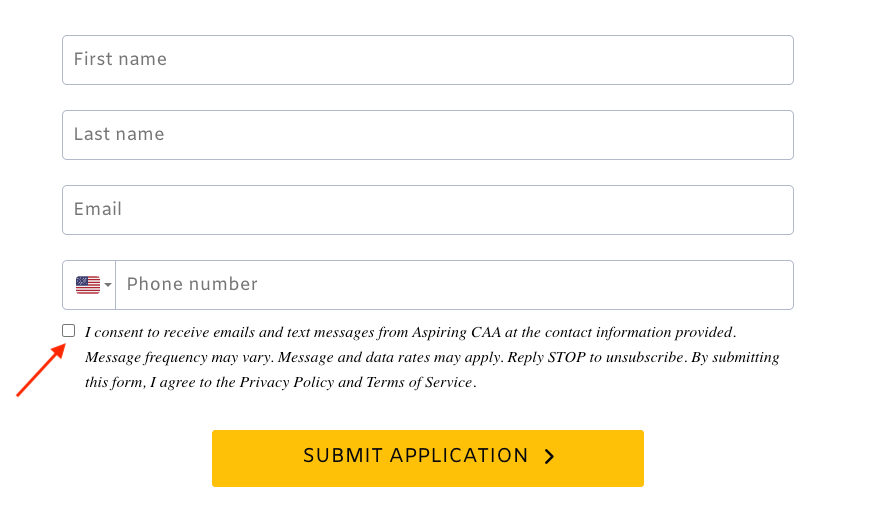Focus the First name field

tap(428, 60)
